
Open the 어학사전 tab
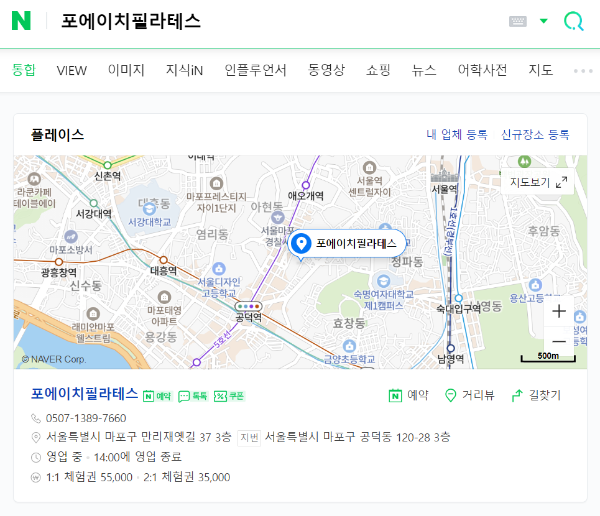click(x=483, y=70)
